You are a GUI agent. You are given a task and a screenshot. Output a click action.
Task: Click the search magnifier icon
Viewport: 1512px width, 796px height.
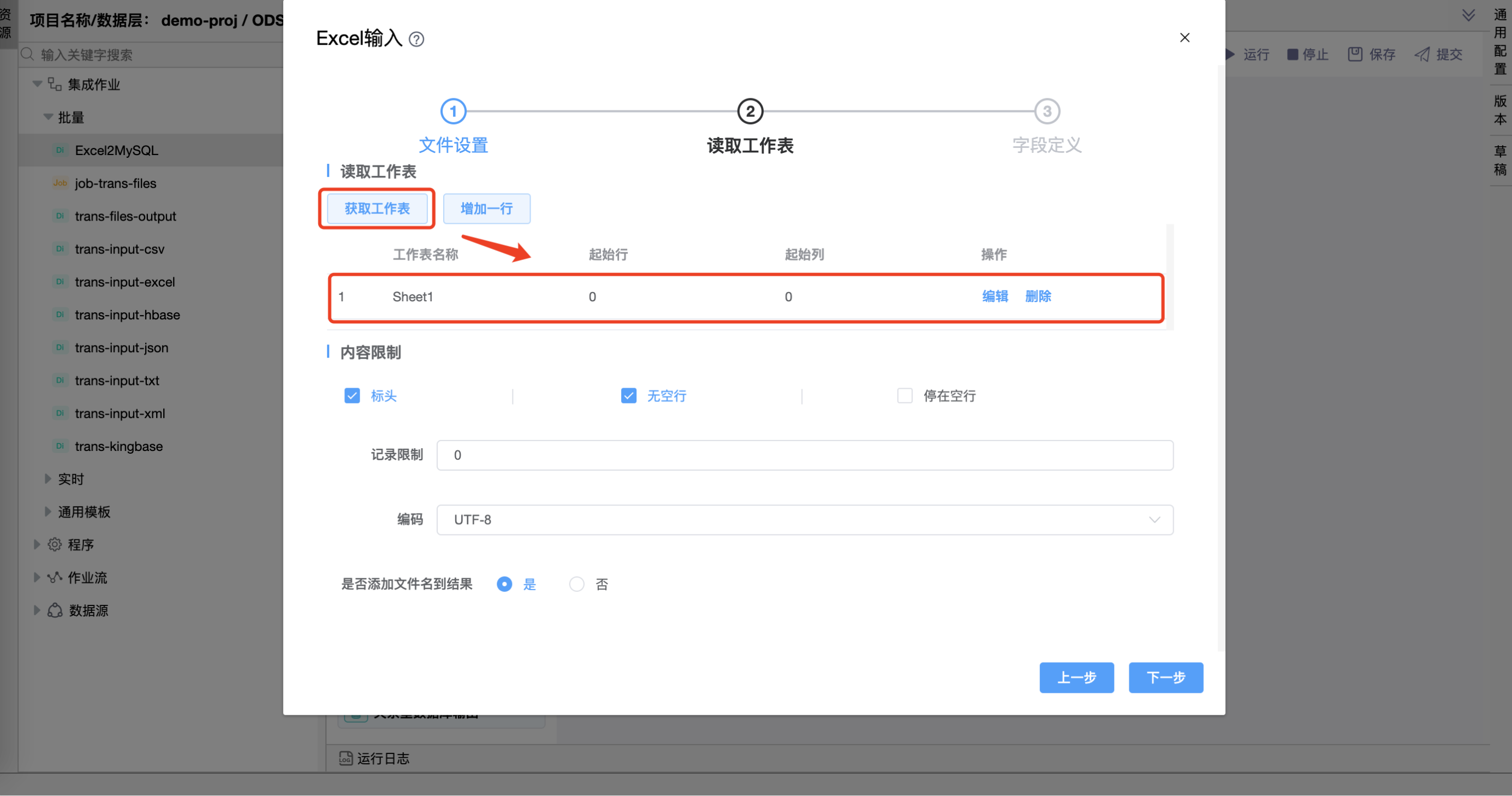tap(27, 55)
